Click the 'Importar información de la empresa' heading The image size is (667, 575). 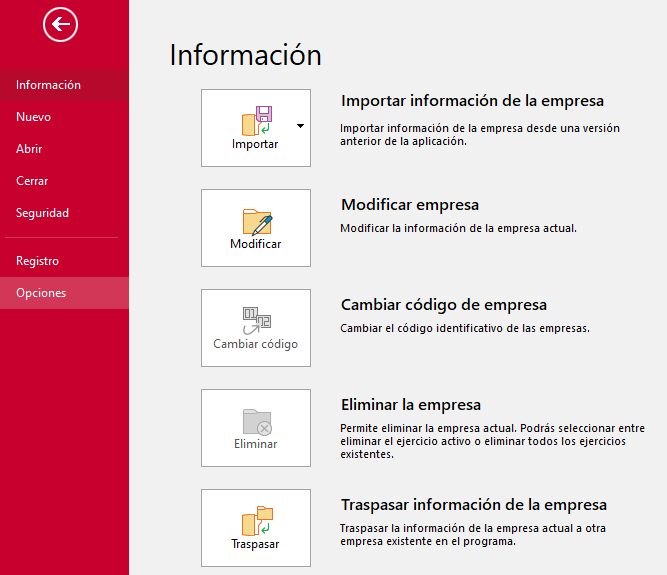click(x=472, y=101)
